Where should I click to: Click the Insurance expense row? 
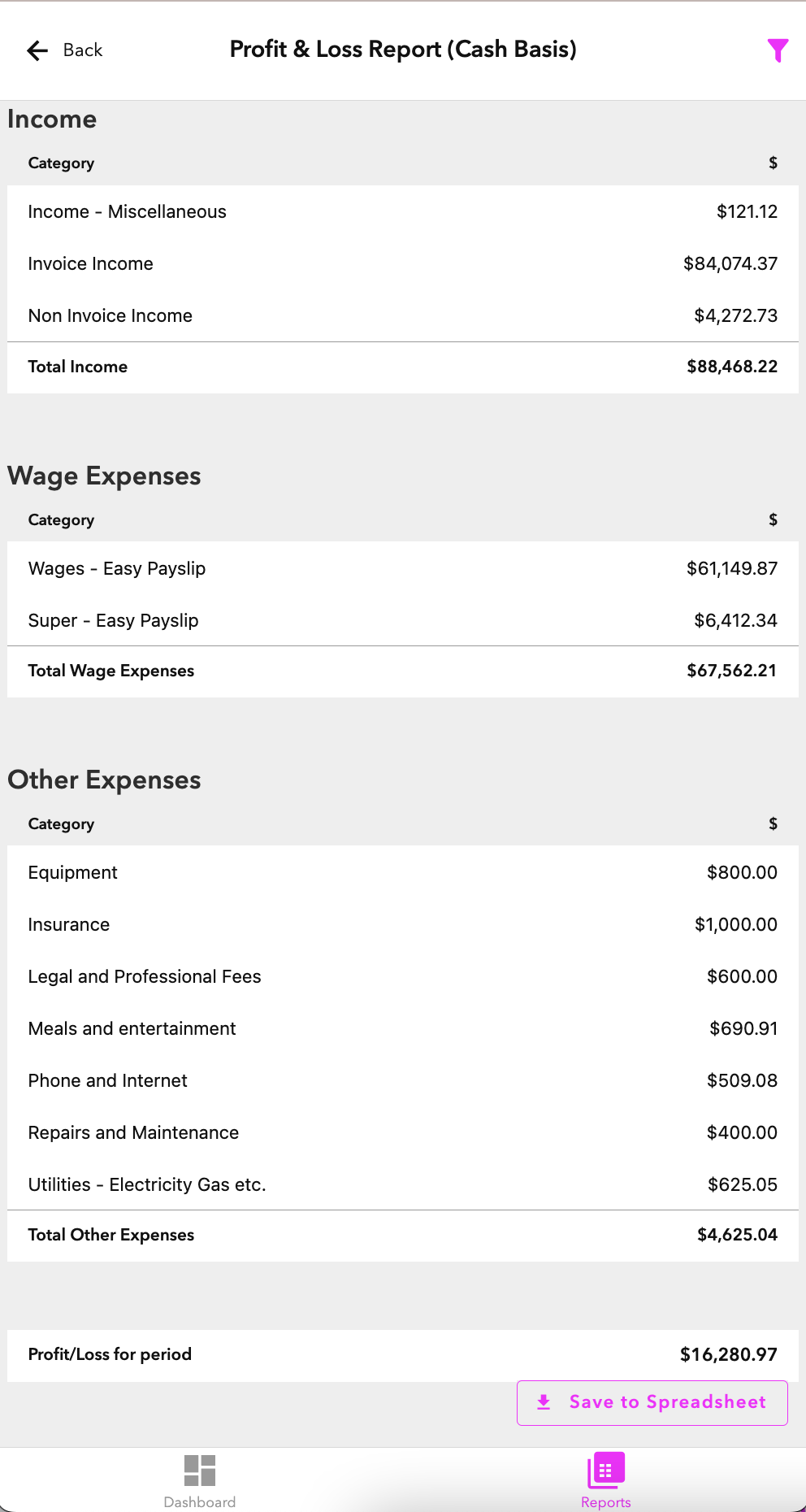coord(403,924)
